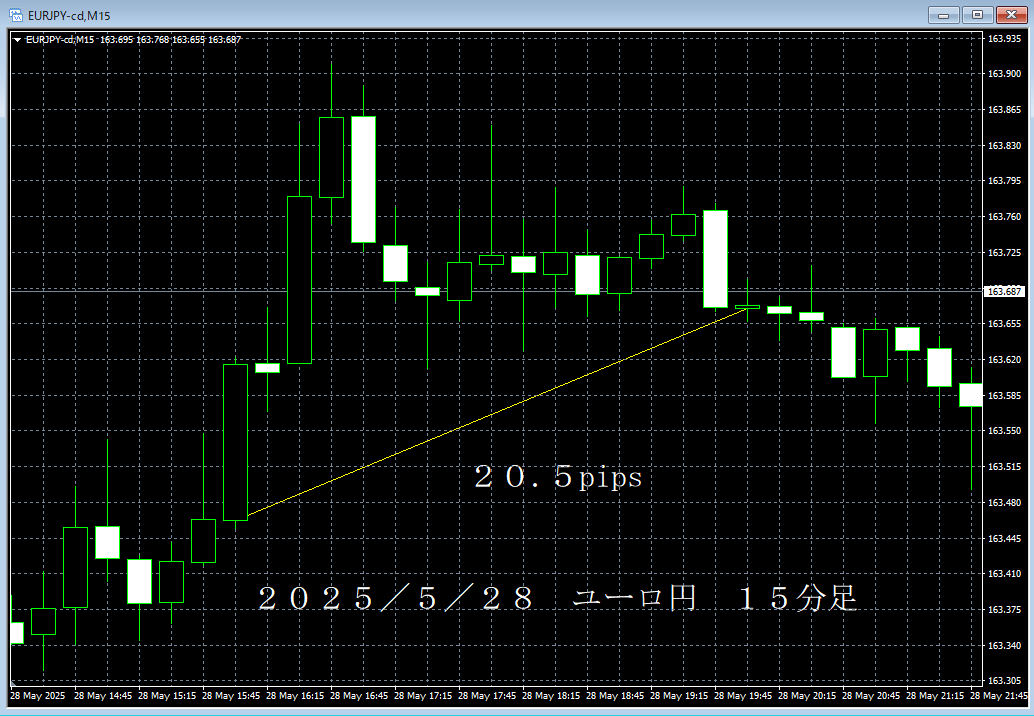This screenshot has width=1034, height=716.
Task: Click the 163.935 level on price scale
Action: (x=1004, y=39)
